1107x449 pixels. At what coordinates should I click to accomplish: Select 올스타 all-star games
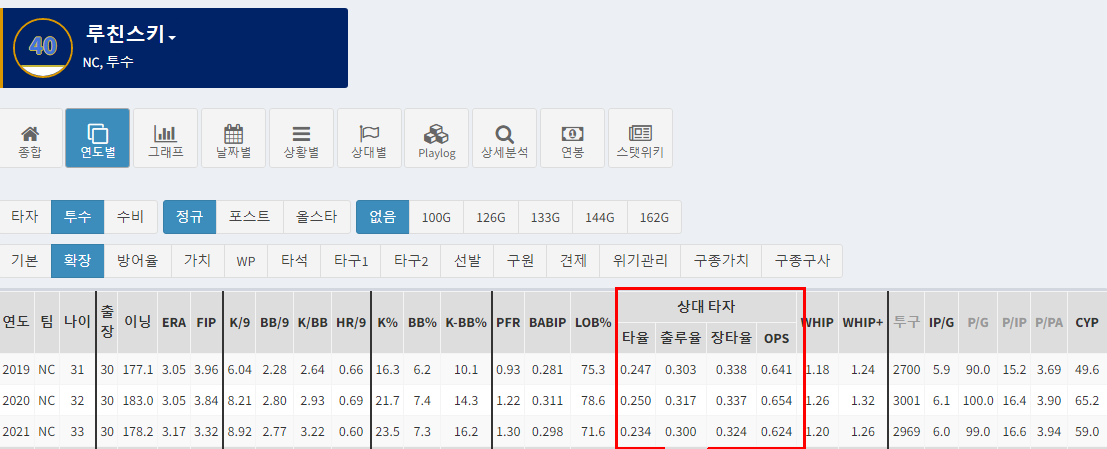317,217
